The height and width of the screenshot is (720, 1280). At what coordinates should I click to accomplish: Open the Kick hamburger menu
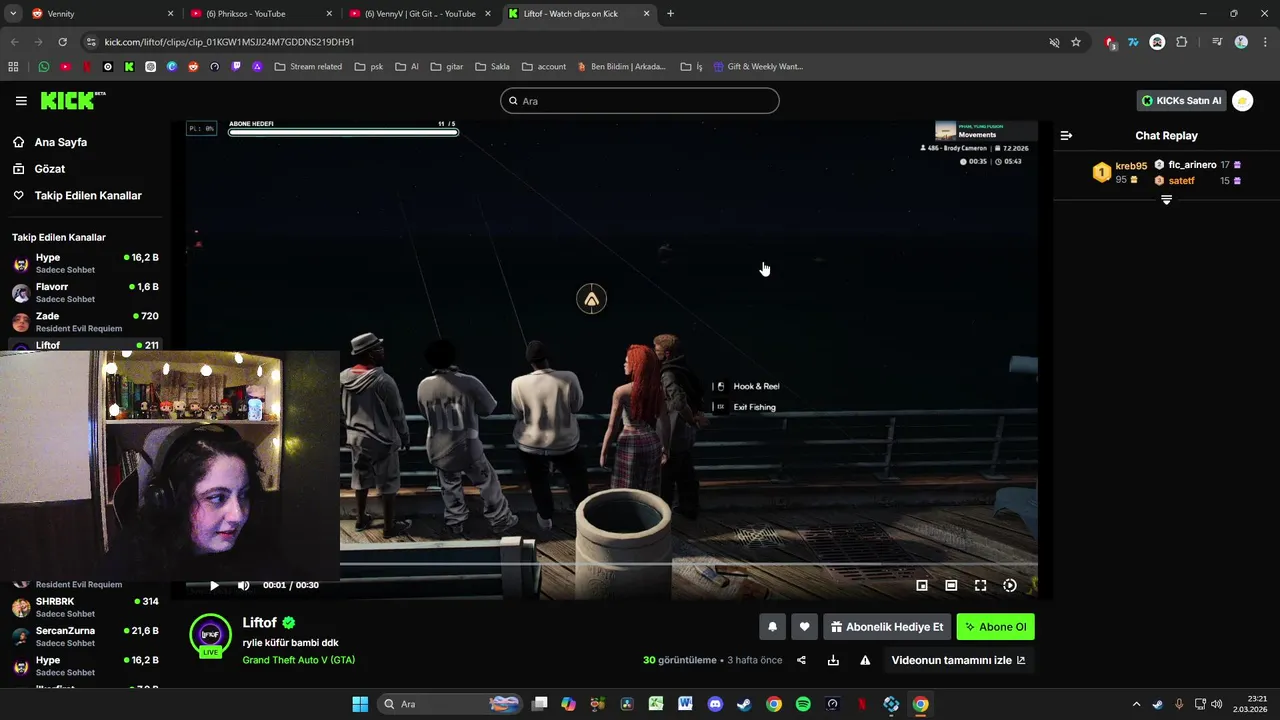(x=21, y=101)
